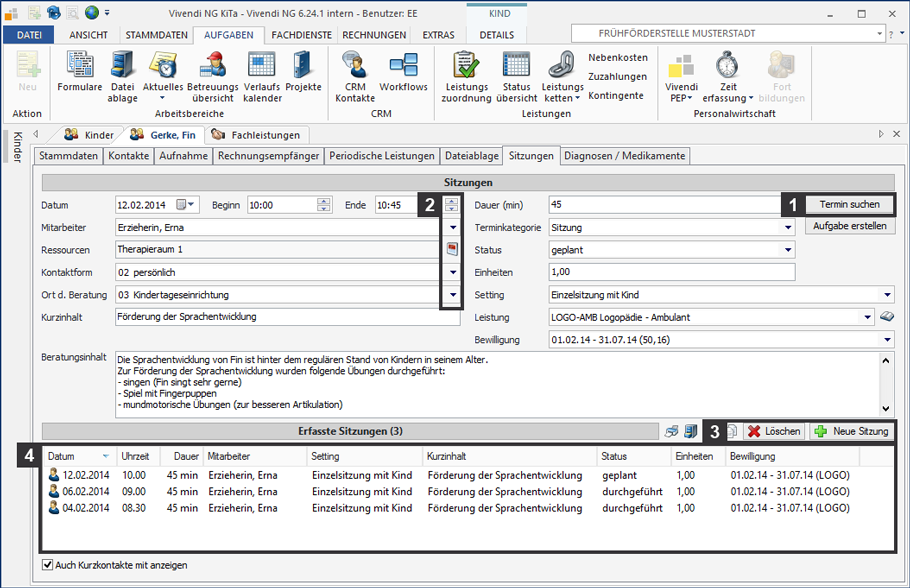Click the copy session icon next to Löschen

pyautogui.click(x=732, y=431)
